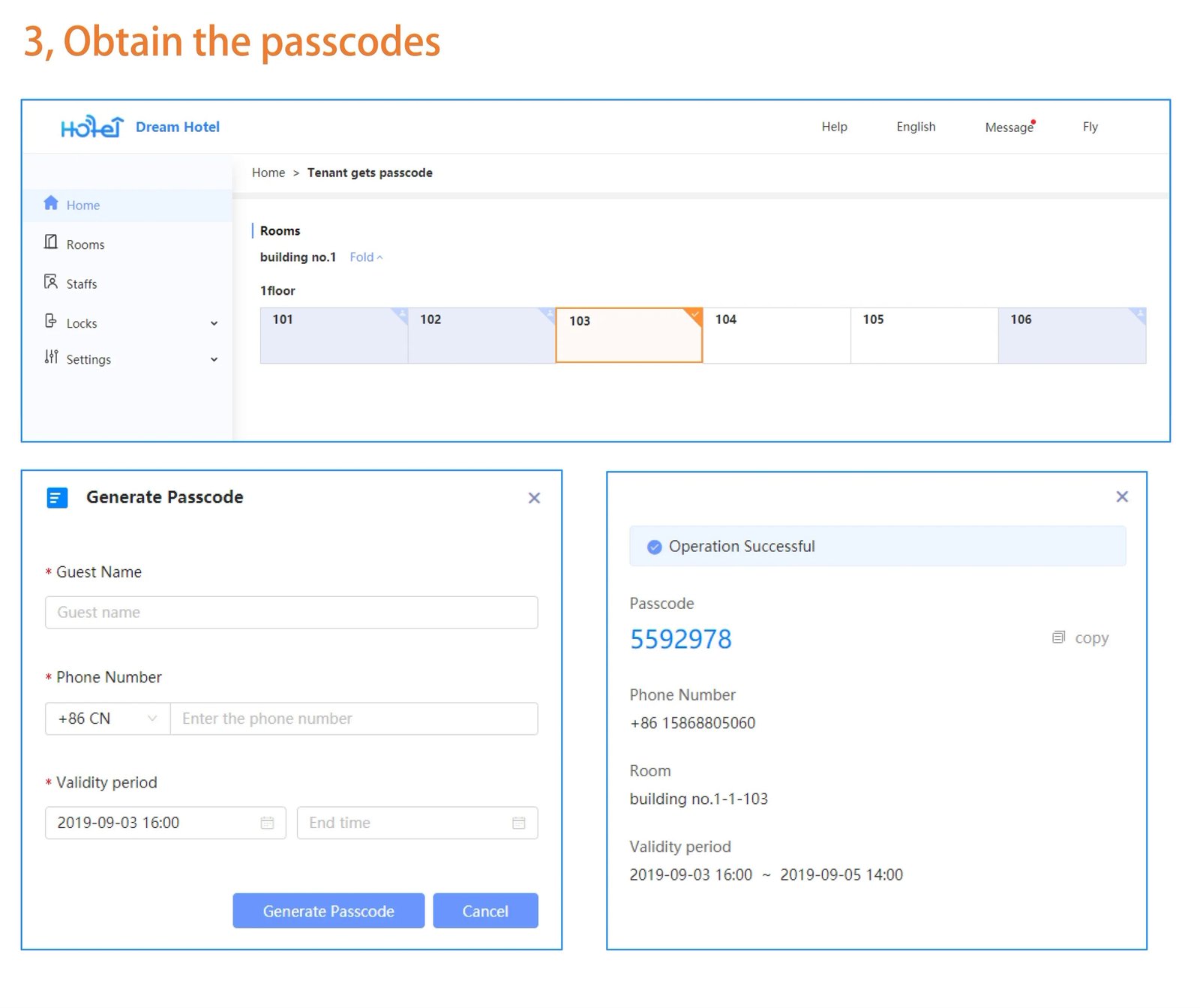Click the Dream Hotel logo

[x=91, y=127]
